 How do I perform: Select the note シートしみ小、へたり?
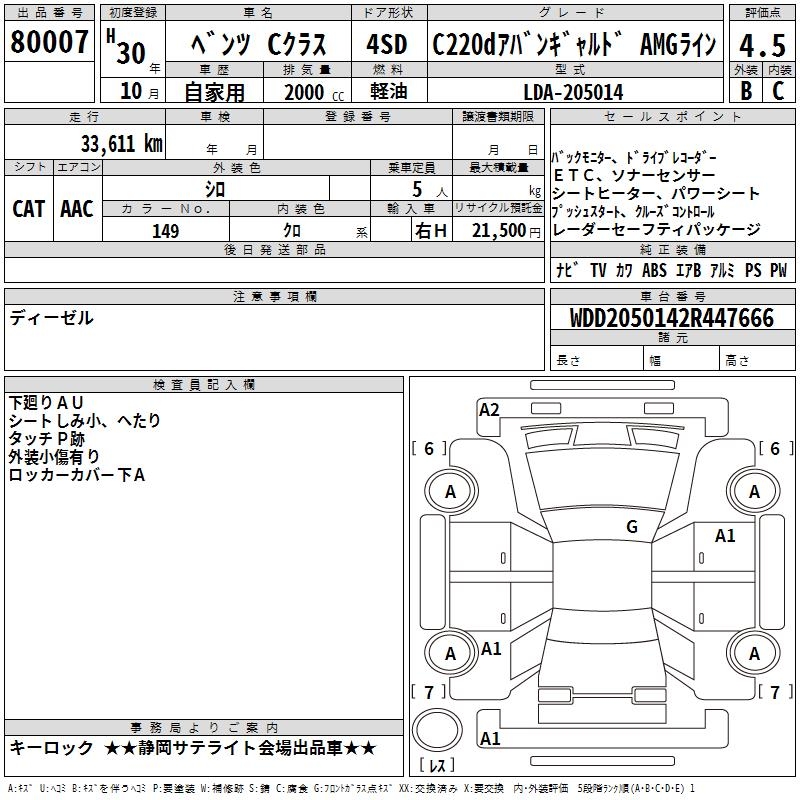pyautogui.click(x=85, y=420)
